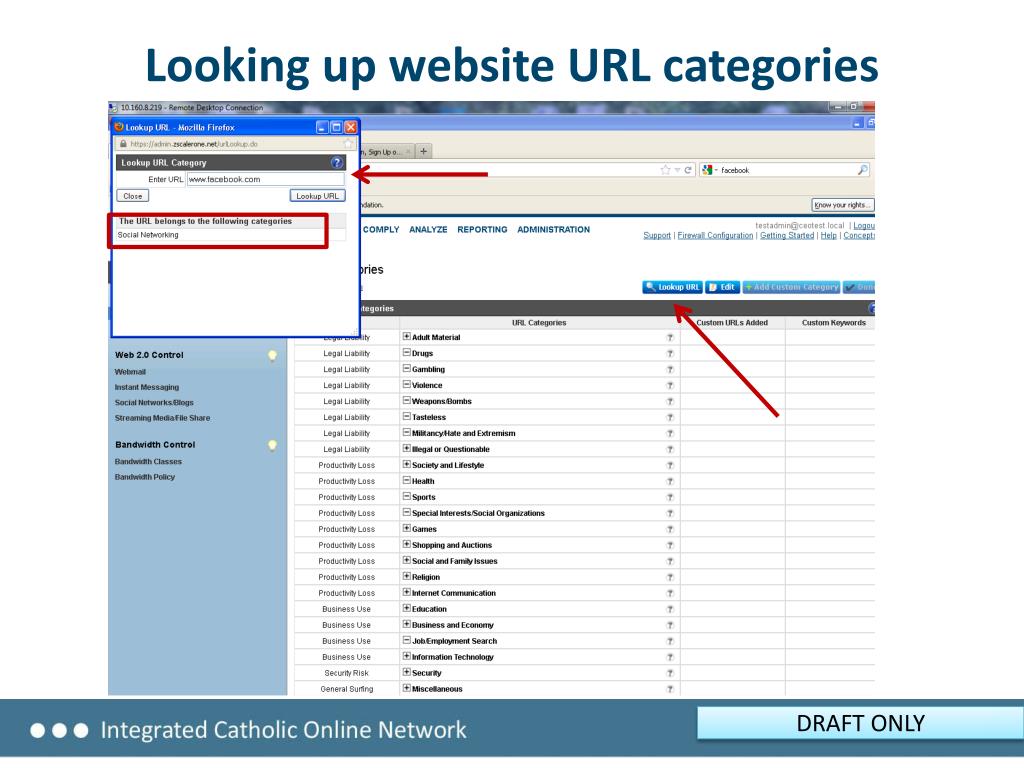Click the help icon on the Miscellaneous row

pyautogui.click(x=670, y=689)
